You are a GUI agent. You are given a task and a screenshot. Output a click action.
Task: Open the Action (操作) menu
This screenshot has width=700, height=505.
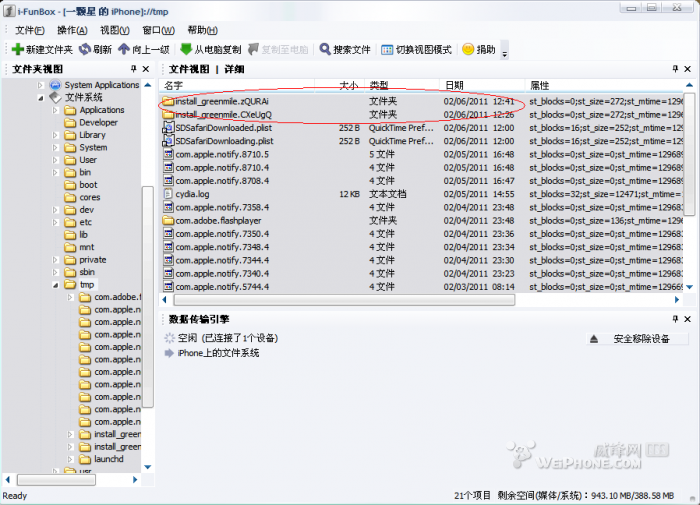click(72, 30)
